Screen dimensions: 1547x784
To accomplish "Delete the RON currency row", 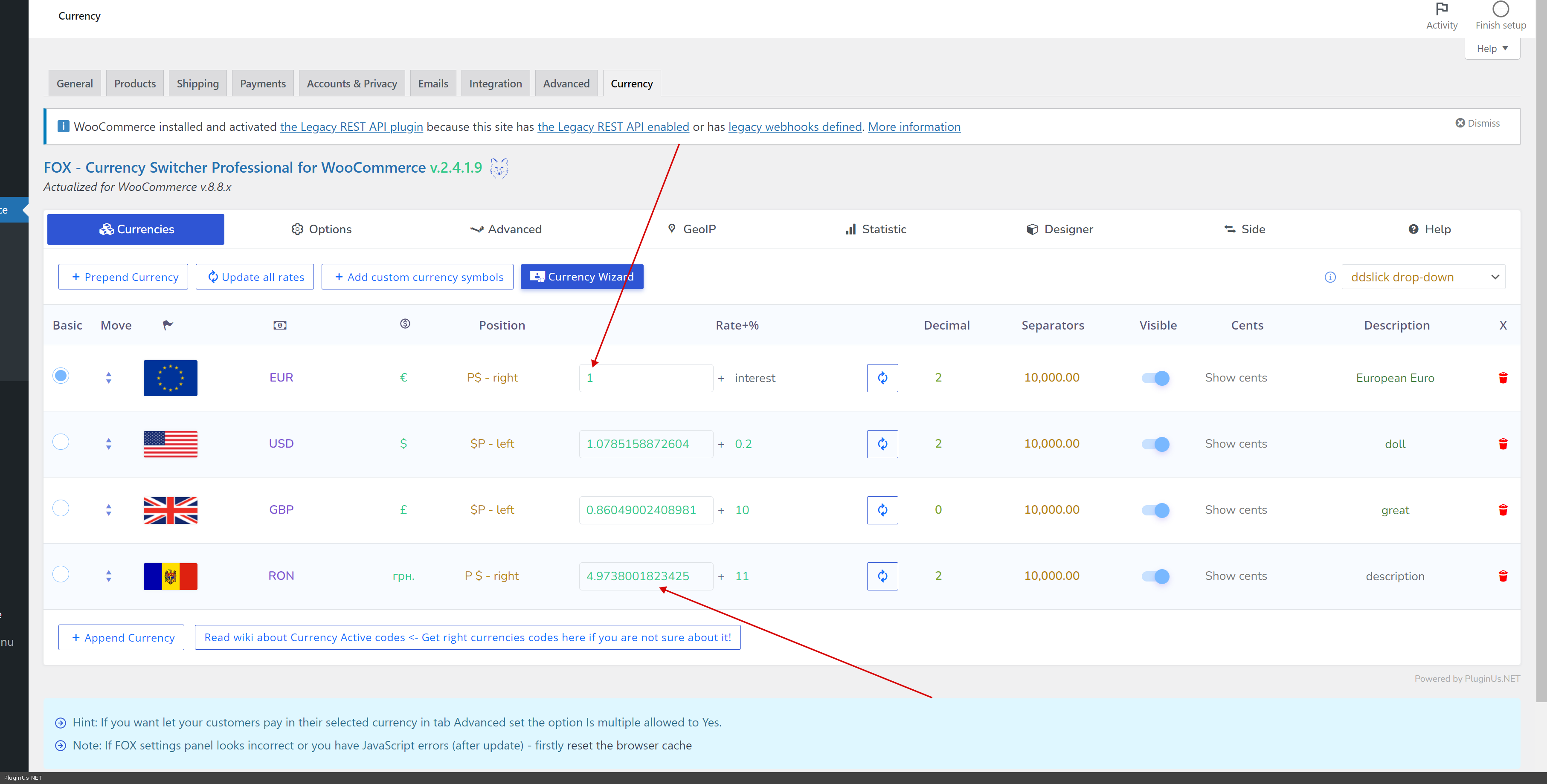I will coord(1503,576).
